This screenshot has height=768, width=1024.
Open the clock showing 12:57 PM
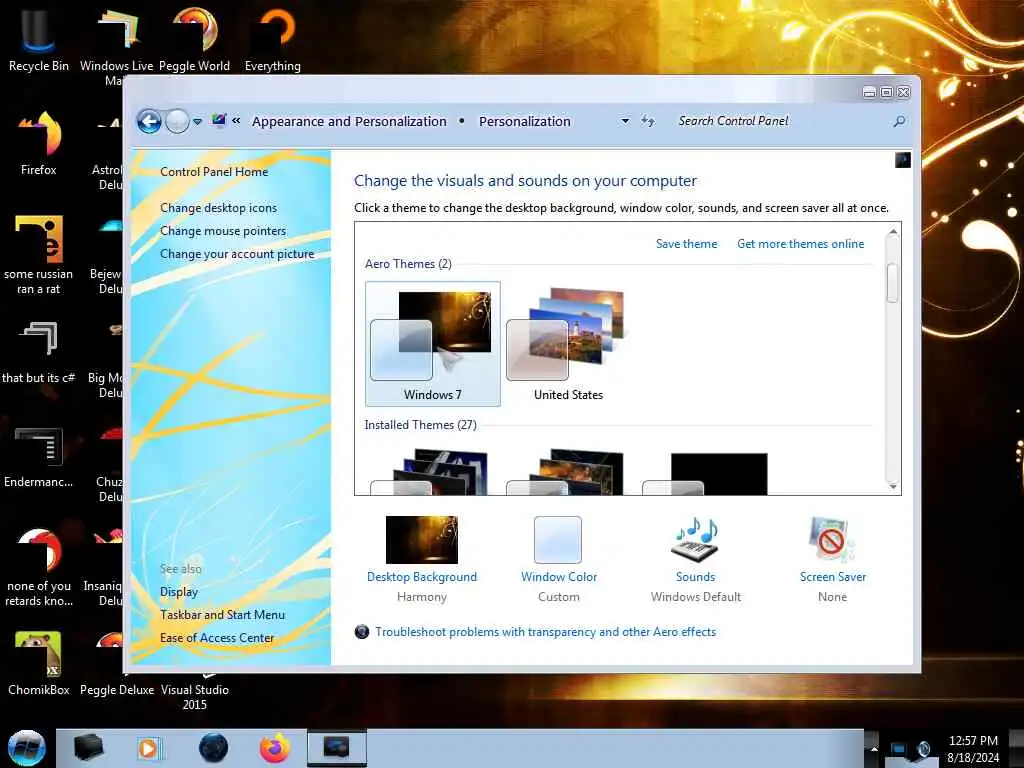click(973, 749)
